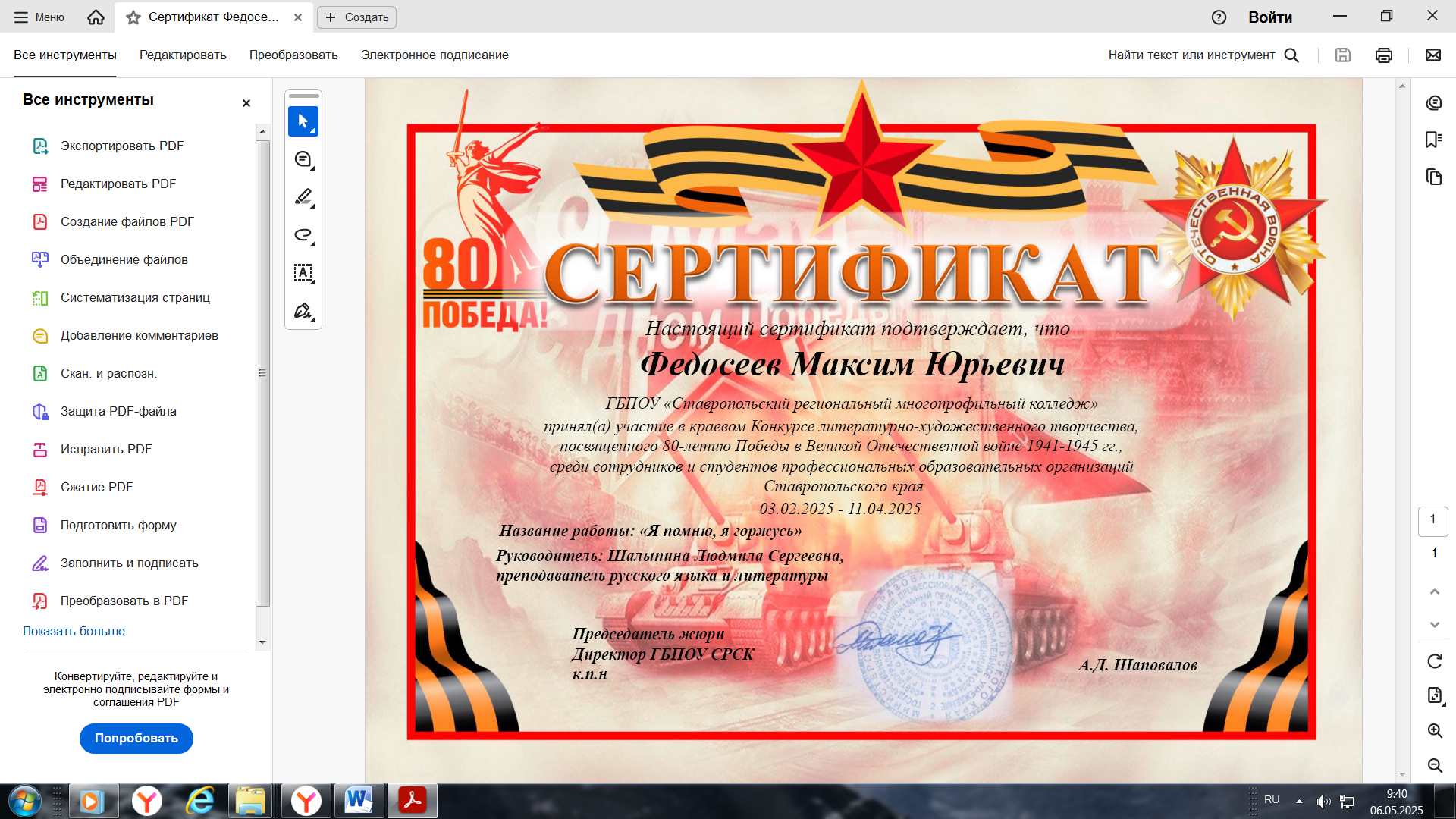Zoom in on the document
The width and height of the screenshot is (1456, 819).
pyautogui.click(x=1435, y=730)
